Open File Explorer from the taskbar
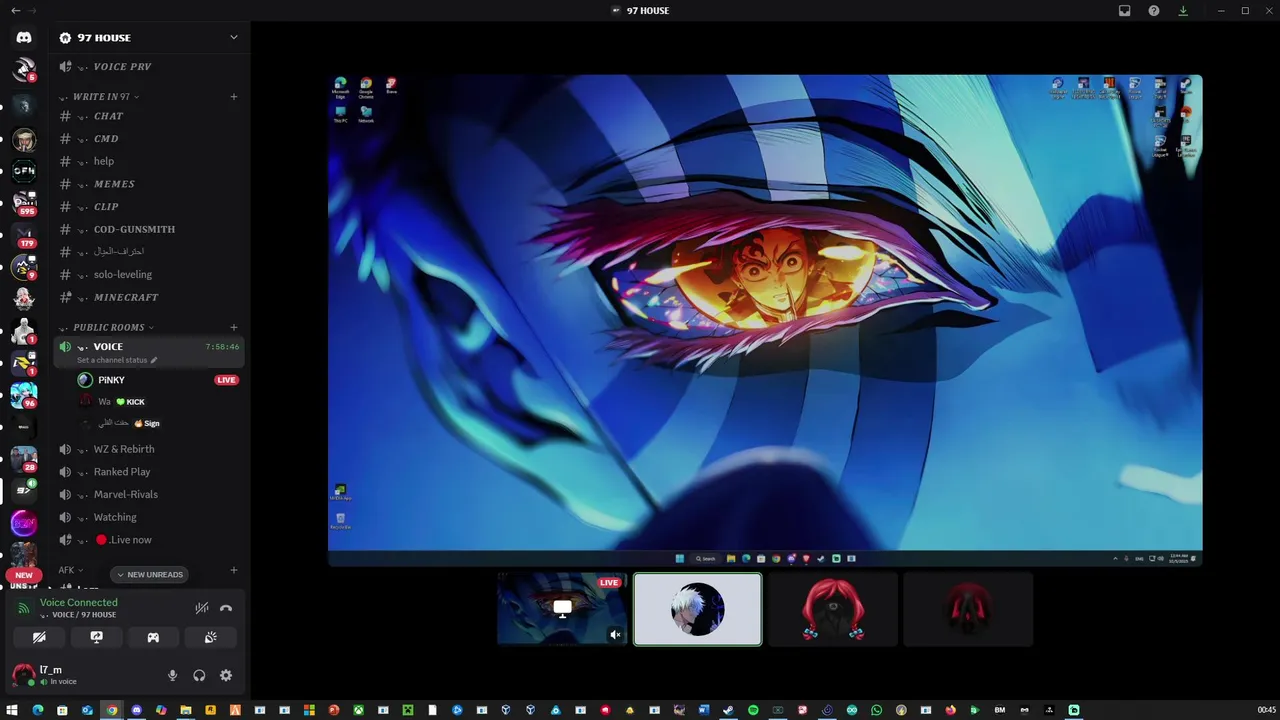Image resolution: width=1280 pixels, height=720 pixels. (186, 710)
